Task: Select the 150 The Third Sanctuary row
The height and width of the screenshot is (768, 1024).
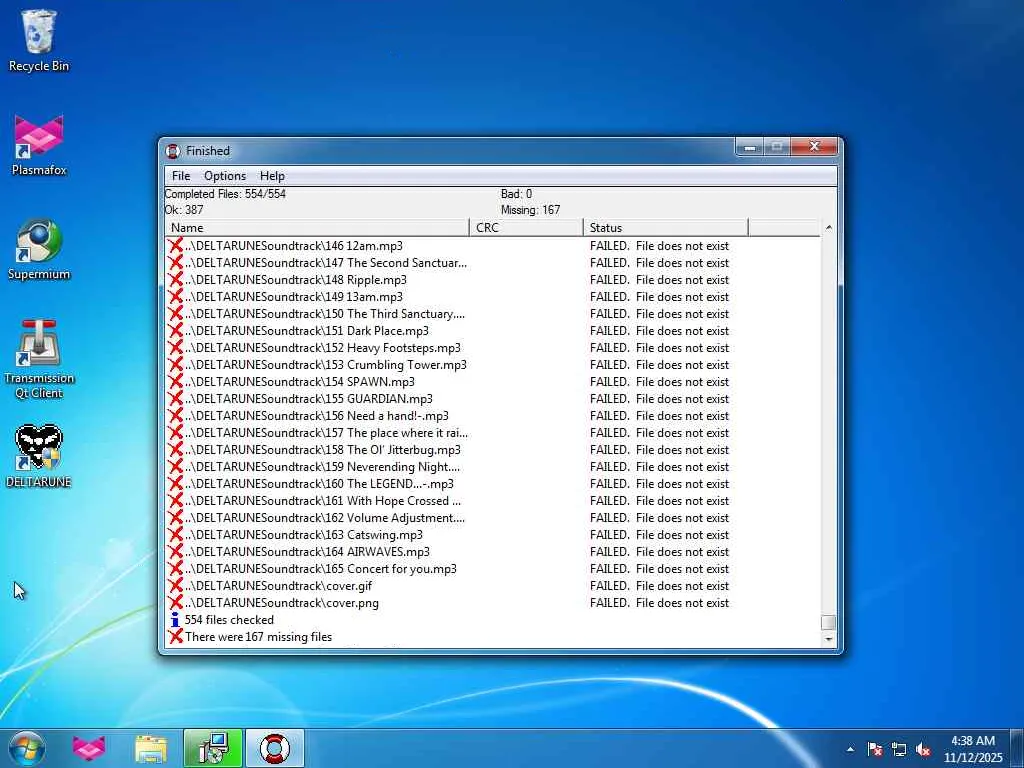Action: click(493, 313)
